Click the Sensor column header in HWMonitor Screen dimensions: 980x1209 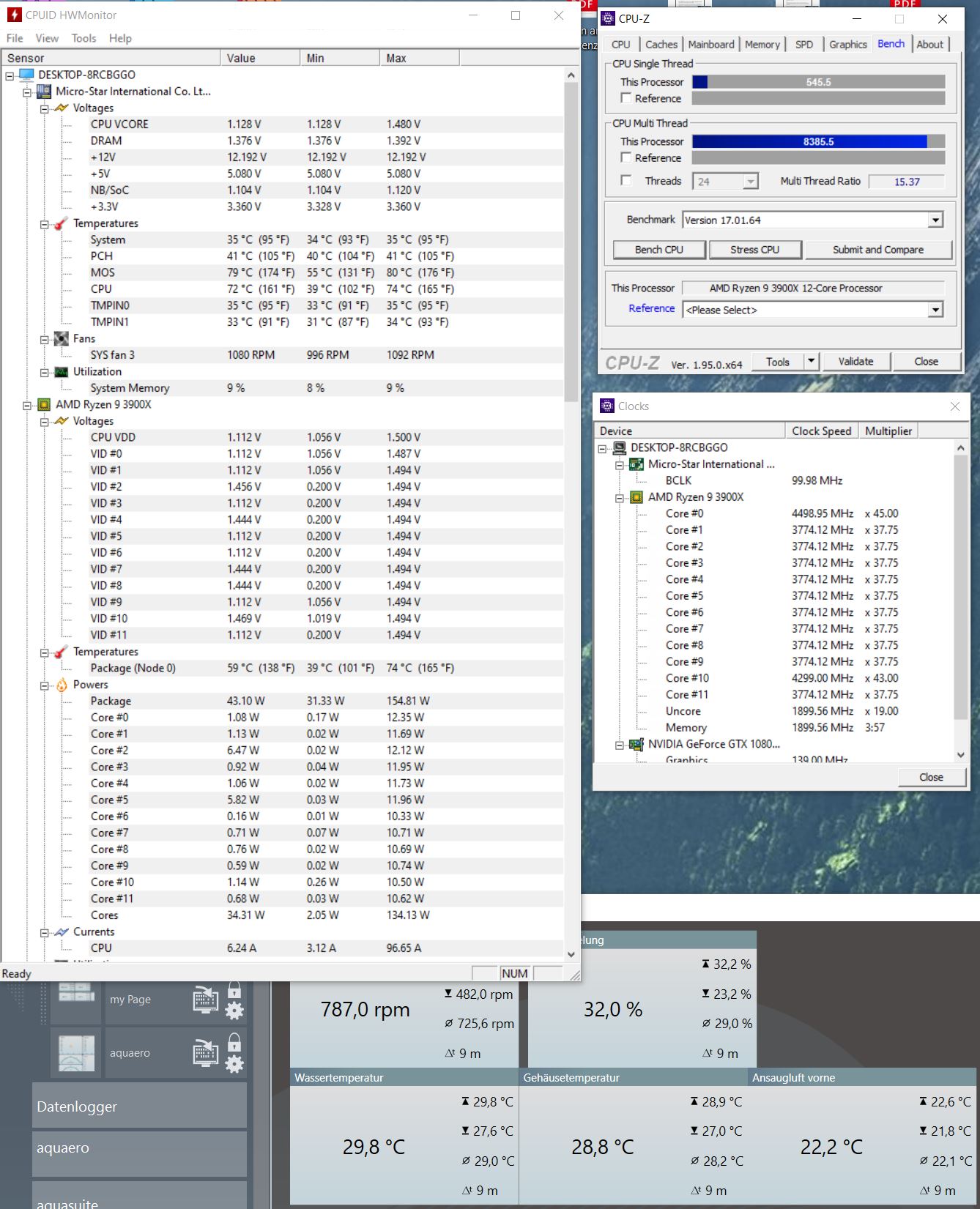[x=111, y=58]
